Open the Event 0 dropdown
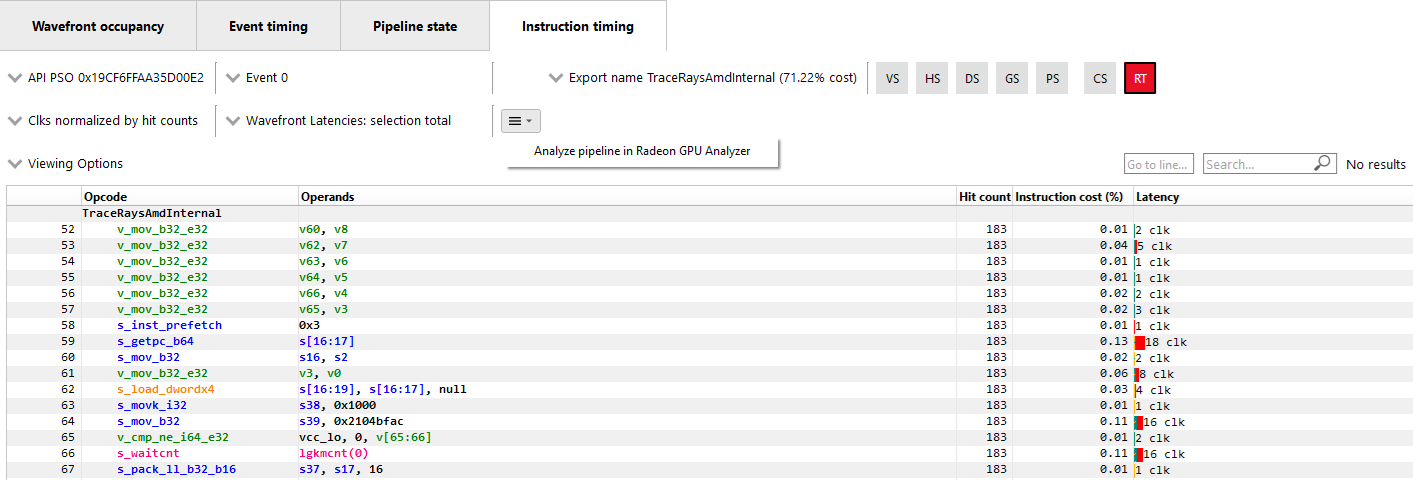 [x=258, y=78]
